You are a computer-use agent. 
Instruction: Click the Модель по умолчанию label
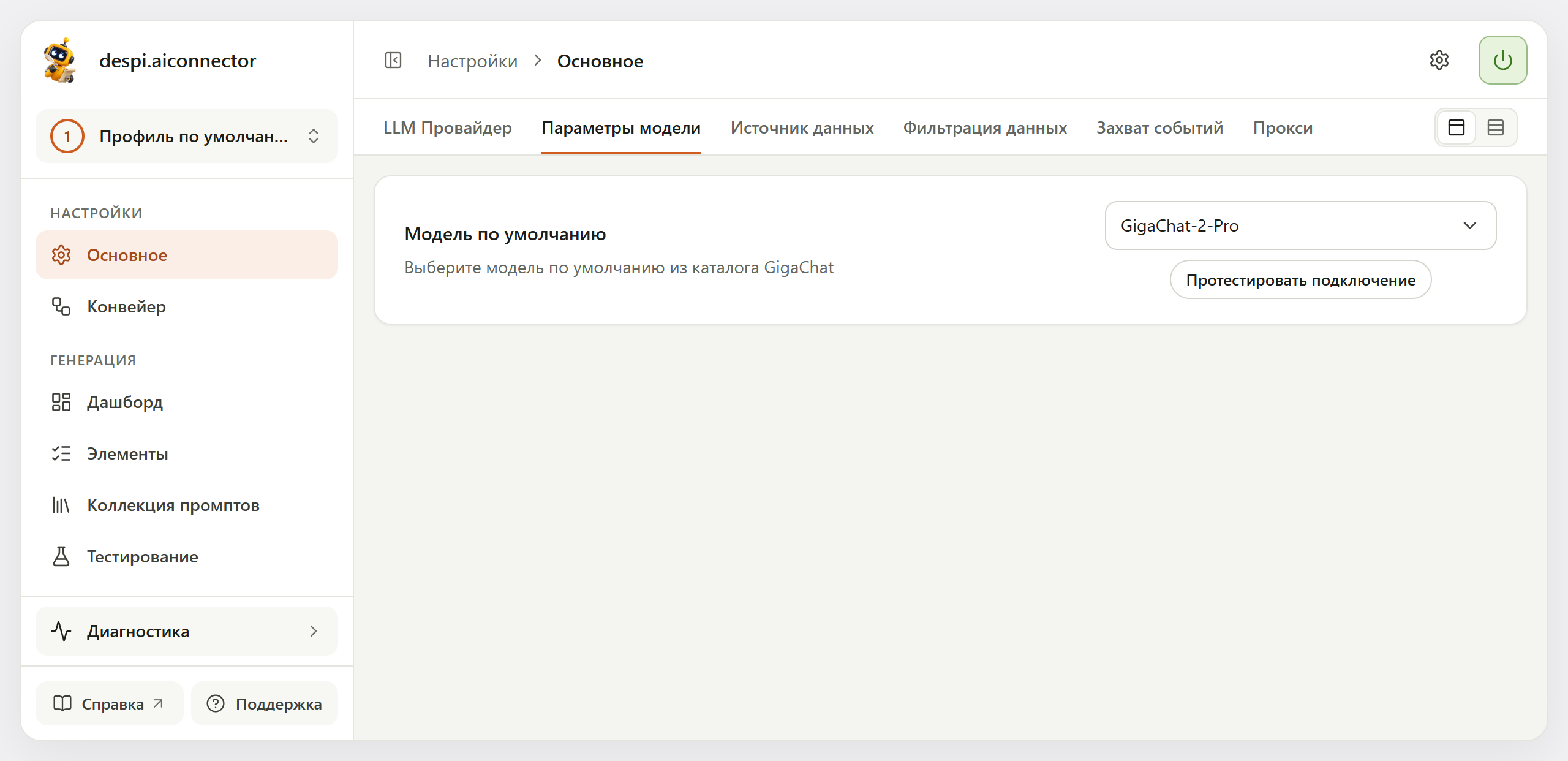click(x=505, y=234)
